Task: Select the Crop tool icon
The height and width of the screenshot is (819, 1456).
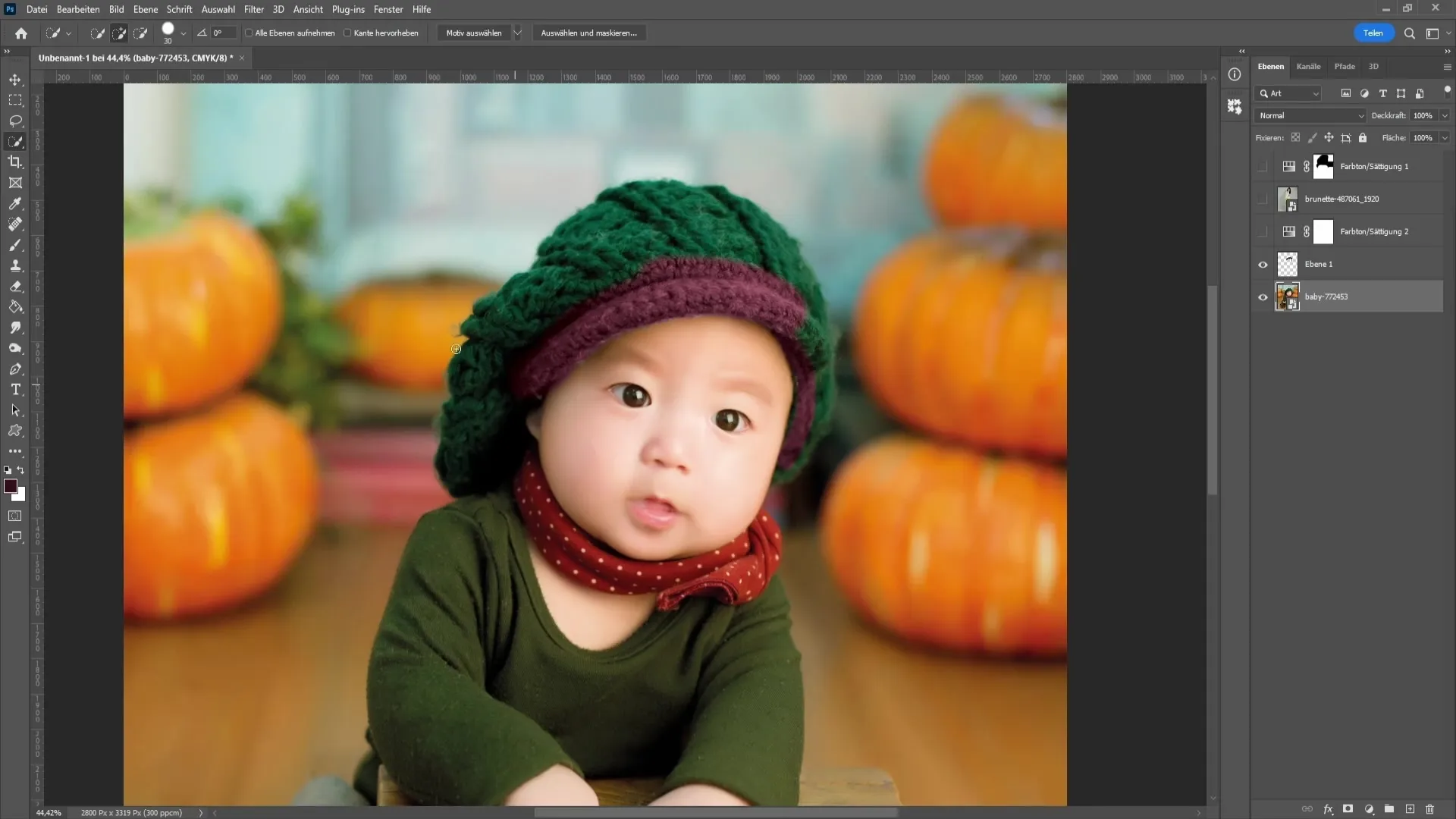Action: pyautogui.click(x=15, y=162)
